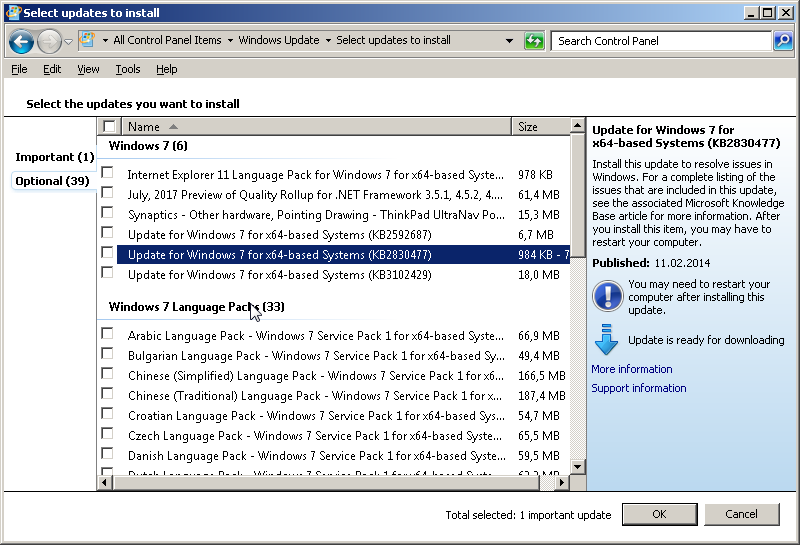Viewport: 800px width, 545px height.
Task: Check Synaptics ThinkPad UltraNav update
Action: (x=107, y=212)
